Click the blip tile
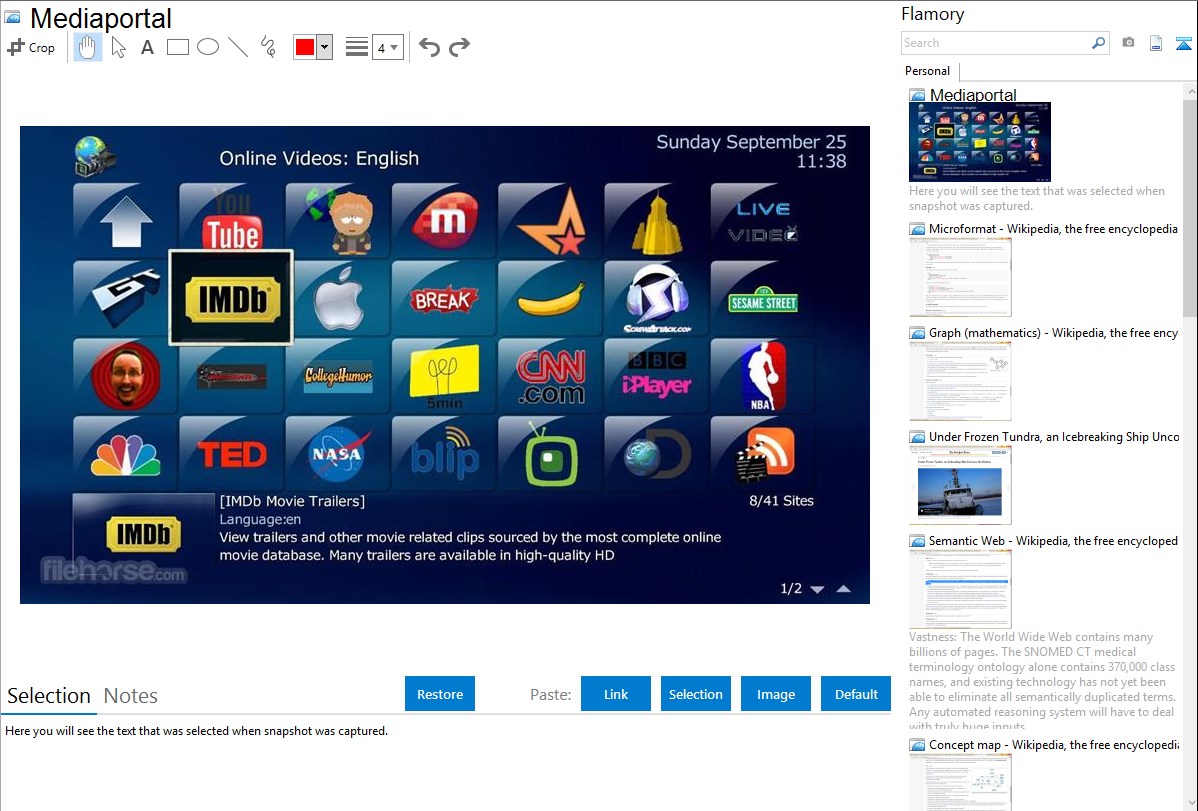 tap(443, 455)
